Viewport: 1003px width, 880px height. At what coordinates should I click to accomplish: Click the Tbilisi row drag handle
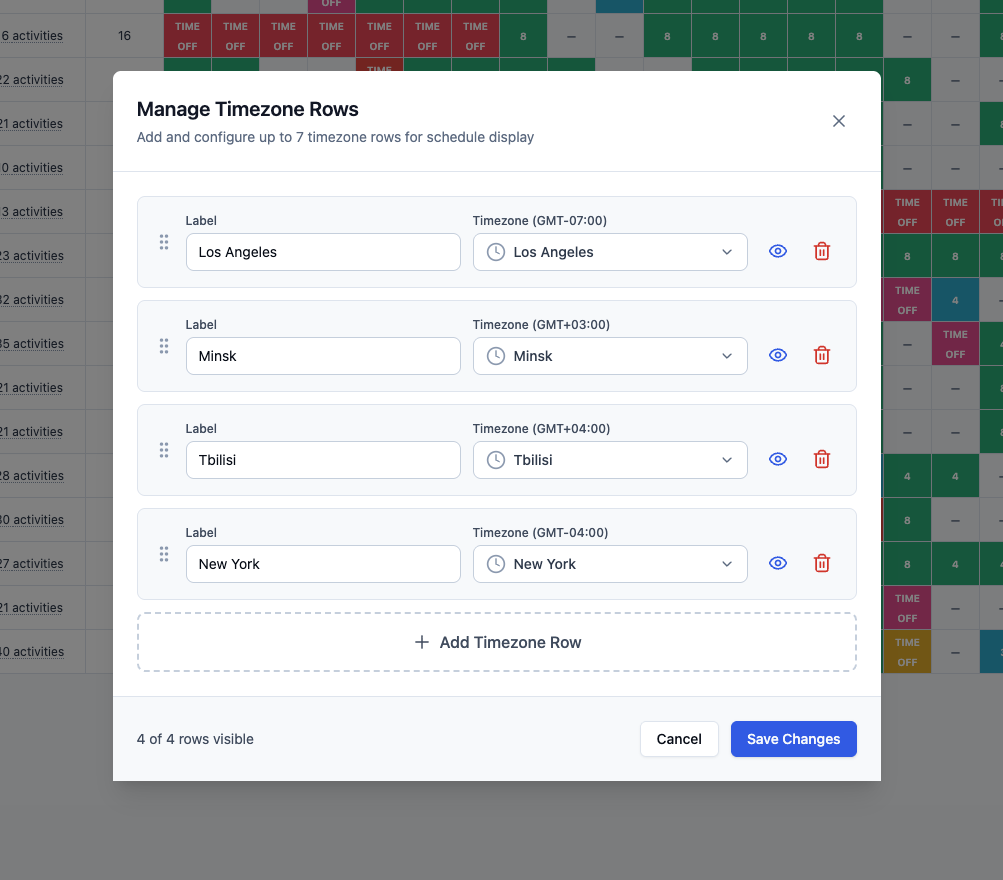164,450
